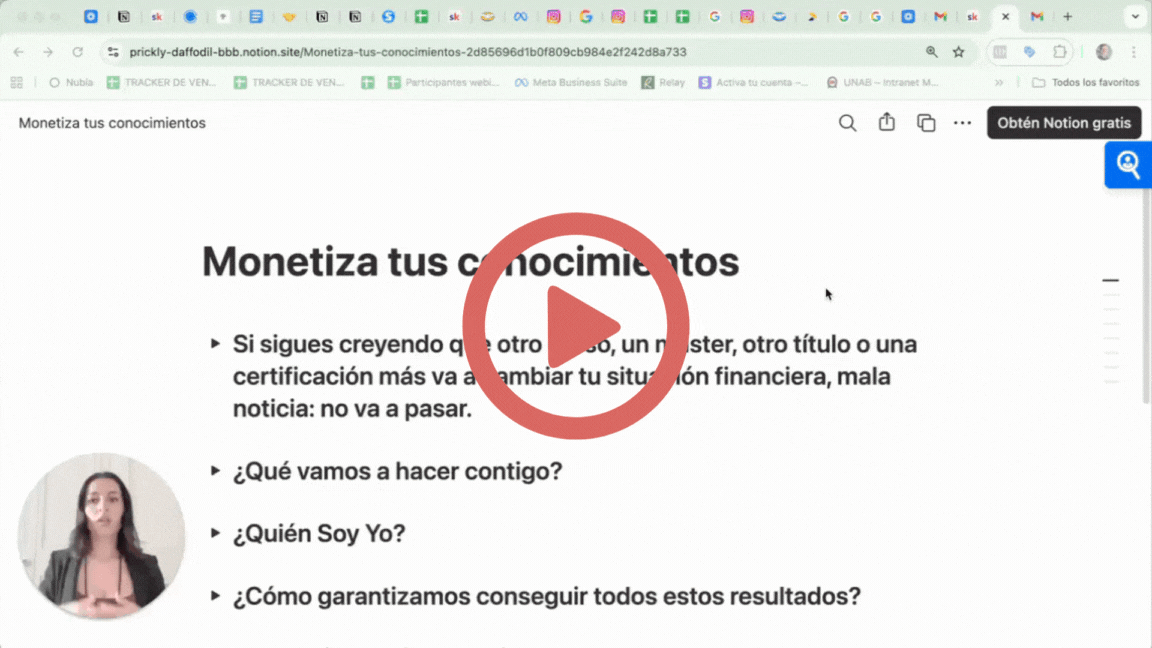Open Activa tu cuenta bookmark
The image size is (1152, 648).
753,82
